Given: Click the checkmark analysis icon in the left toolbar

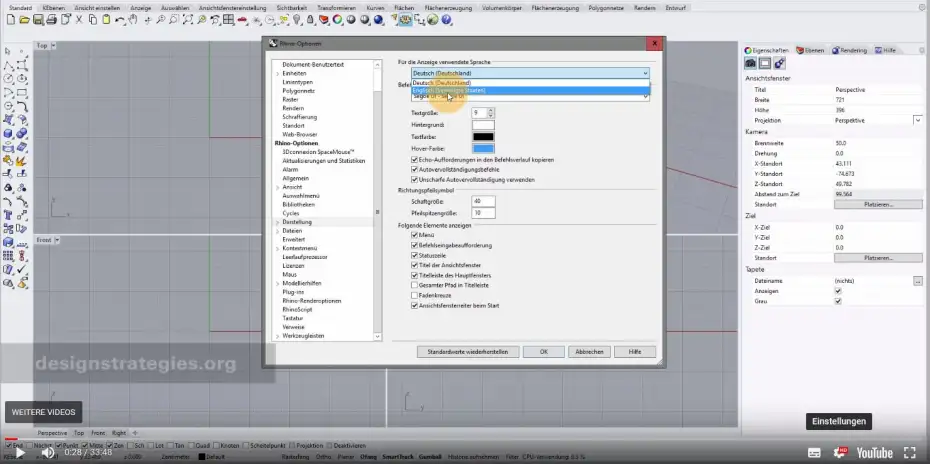Looking at the screenshot, I should pos(22,269).
